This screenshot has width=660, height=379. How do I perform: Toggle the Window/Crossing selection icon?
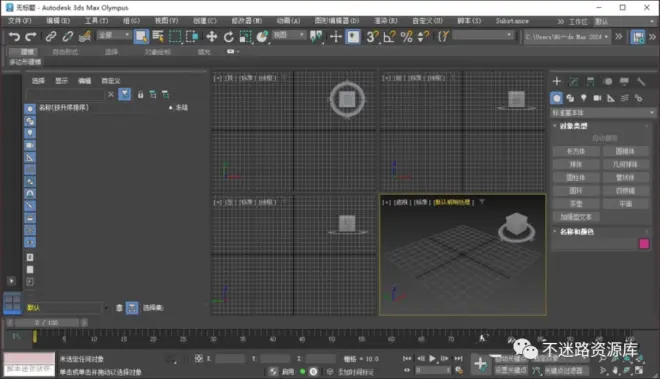coord(192,37)
